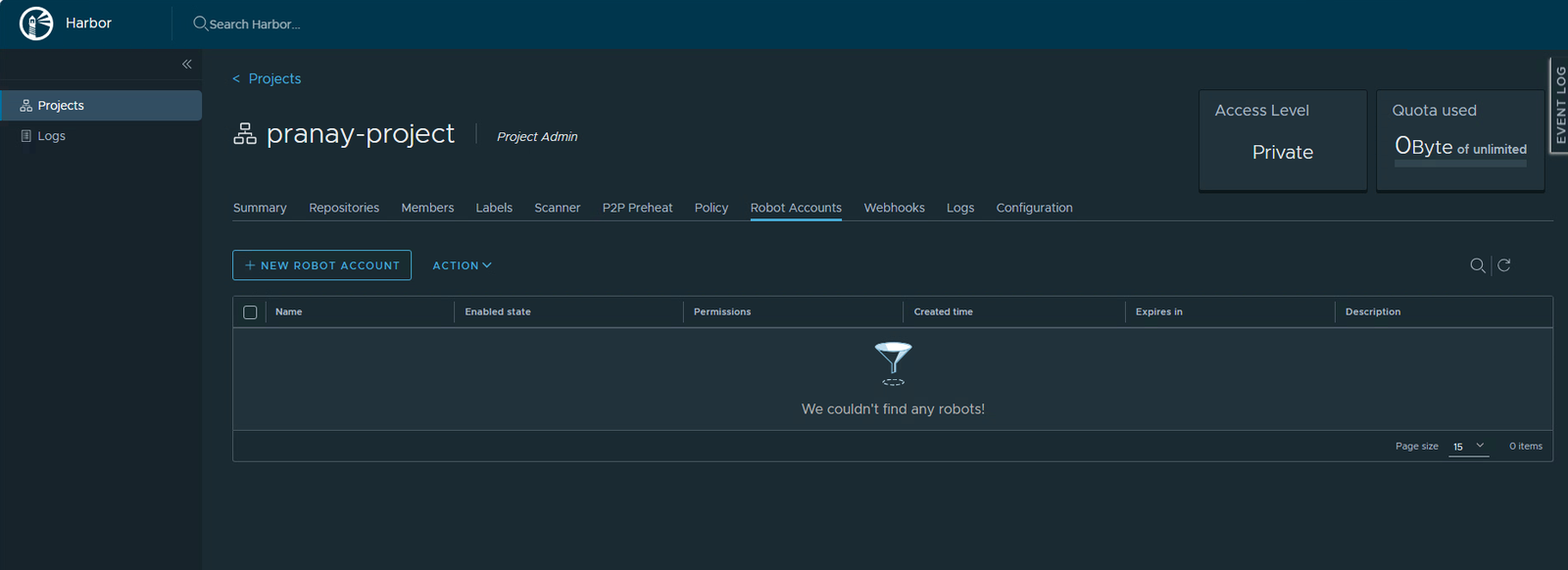Click the Expires in column header
The width and height of the screenshot is (1568, 570).
[1159, 311]
